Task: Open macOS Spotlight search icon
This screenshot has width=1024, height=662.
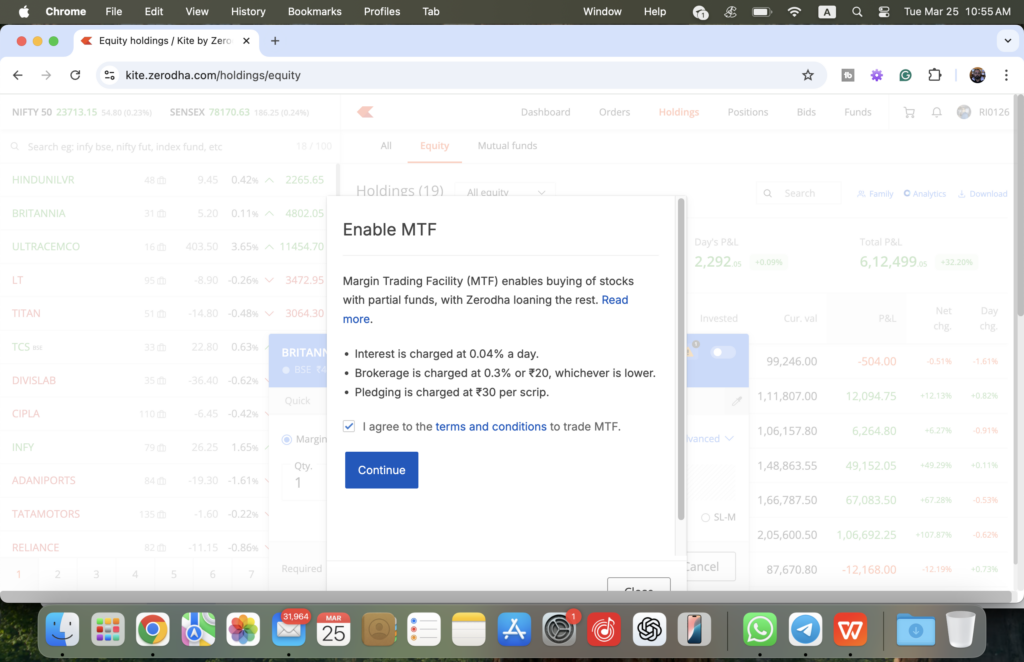Action: [x=857, y=12]
